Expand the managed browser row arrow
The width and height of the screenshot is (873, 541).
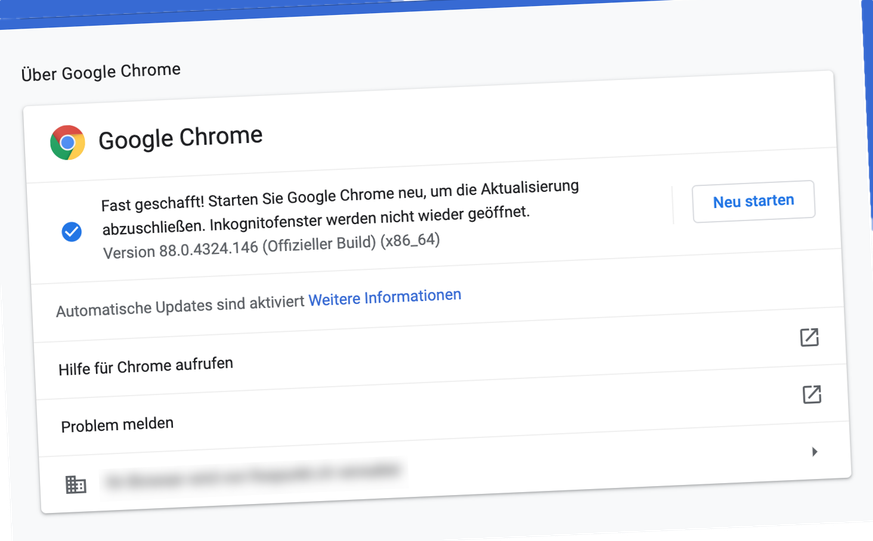coord(815,451)
